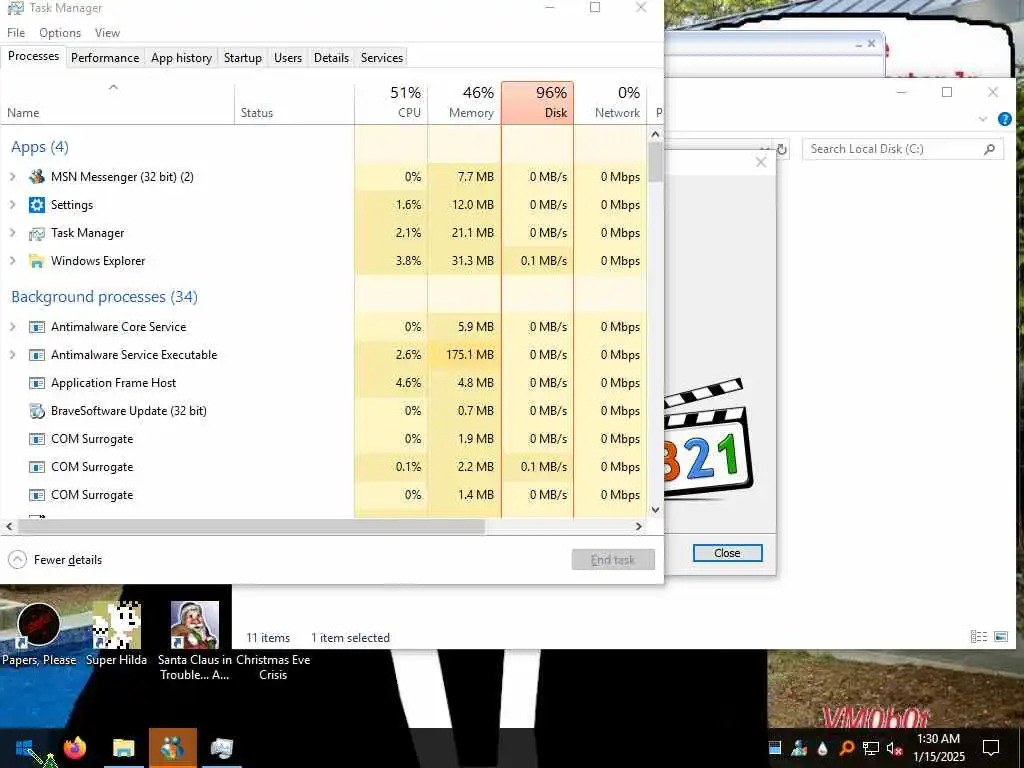The image size is (1024, 768).
Task: Expand the Settings process row
Action: [x=12, y=204]
